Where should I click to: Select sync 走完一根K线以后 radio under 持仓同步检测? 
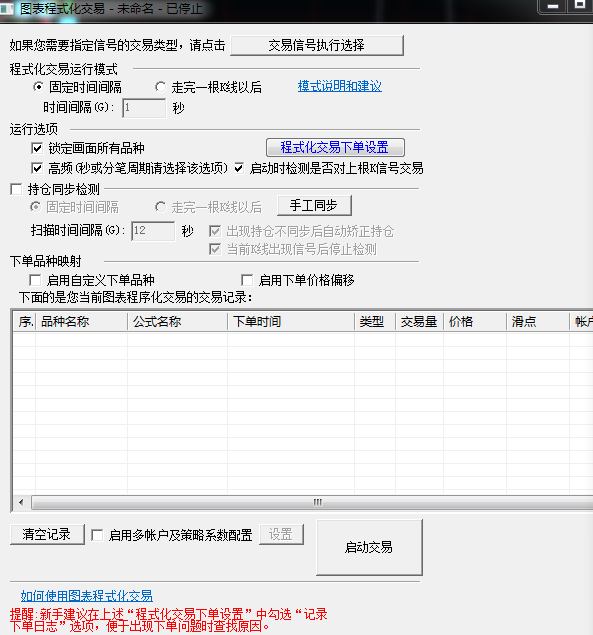point(160,207)
